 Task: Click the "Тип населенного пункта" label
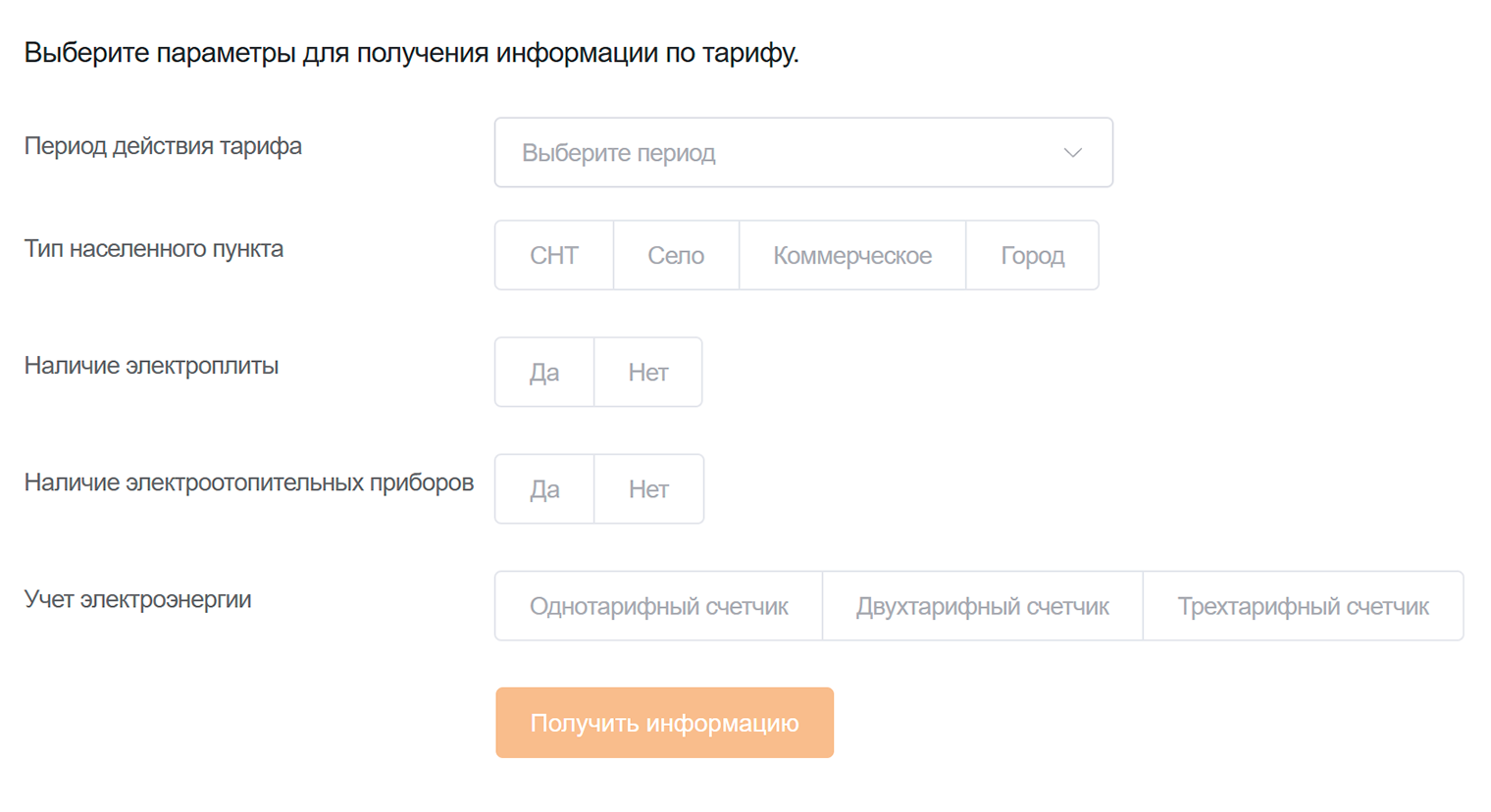[154, 248]
